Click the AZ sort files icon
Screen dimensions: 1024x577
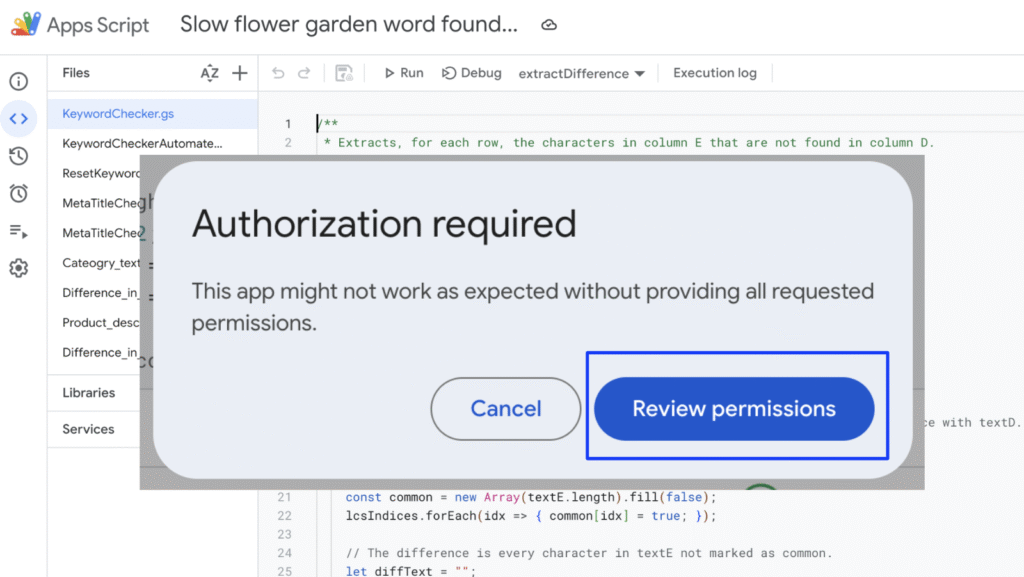coord(209,73)
